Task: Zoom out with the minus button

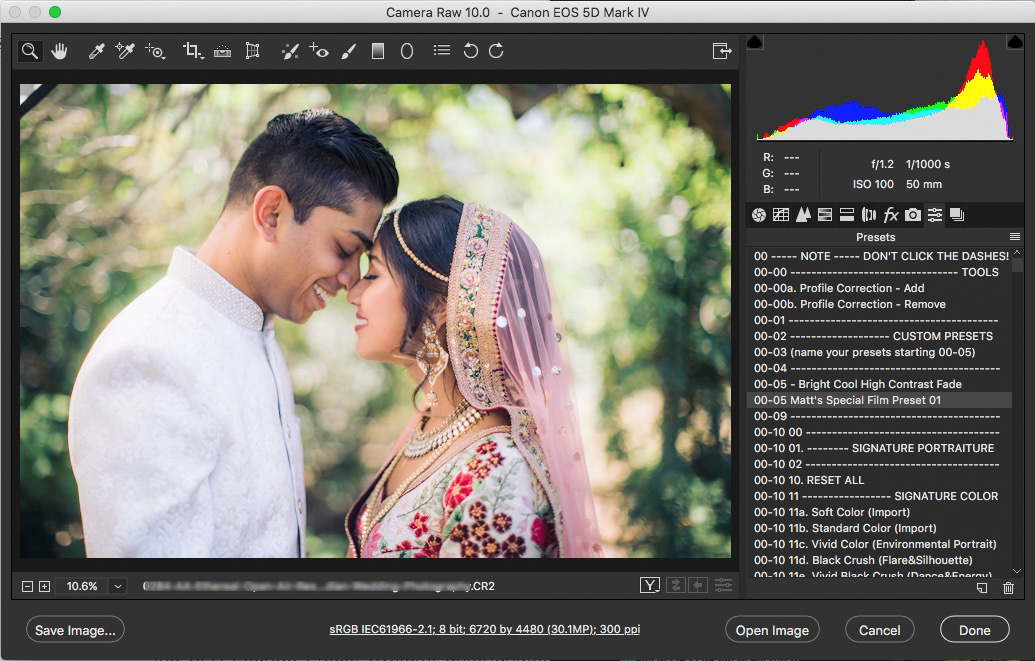Action: point(28,586)
